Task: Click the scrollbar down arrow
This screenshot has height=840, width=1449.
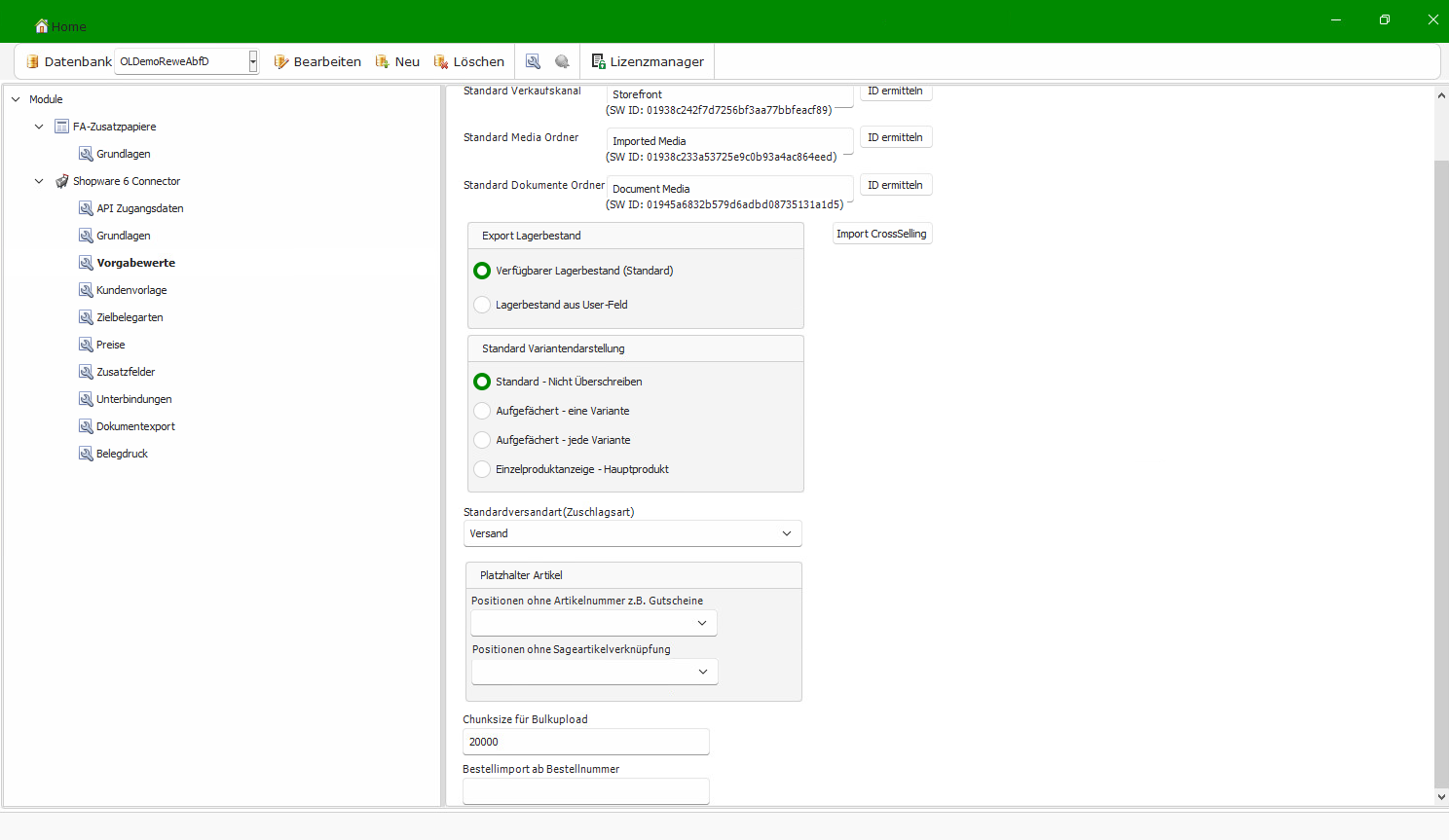Action: [x=1441, y=797]
